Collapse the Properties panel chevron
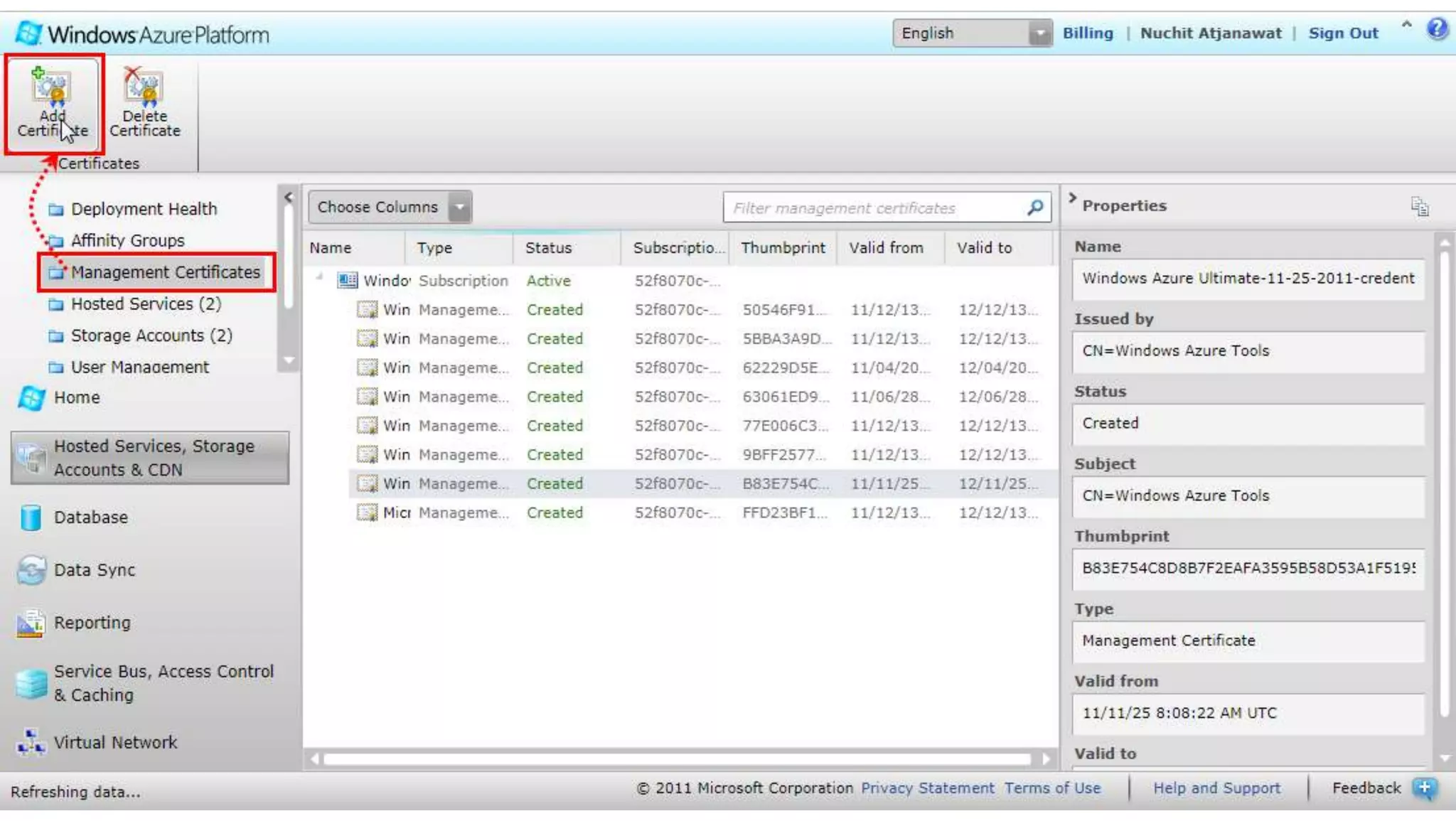This screenshot has height=821, width=1456. [x=1072, y=198]
